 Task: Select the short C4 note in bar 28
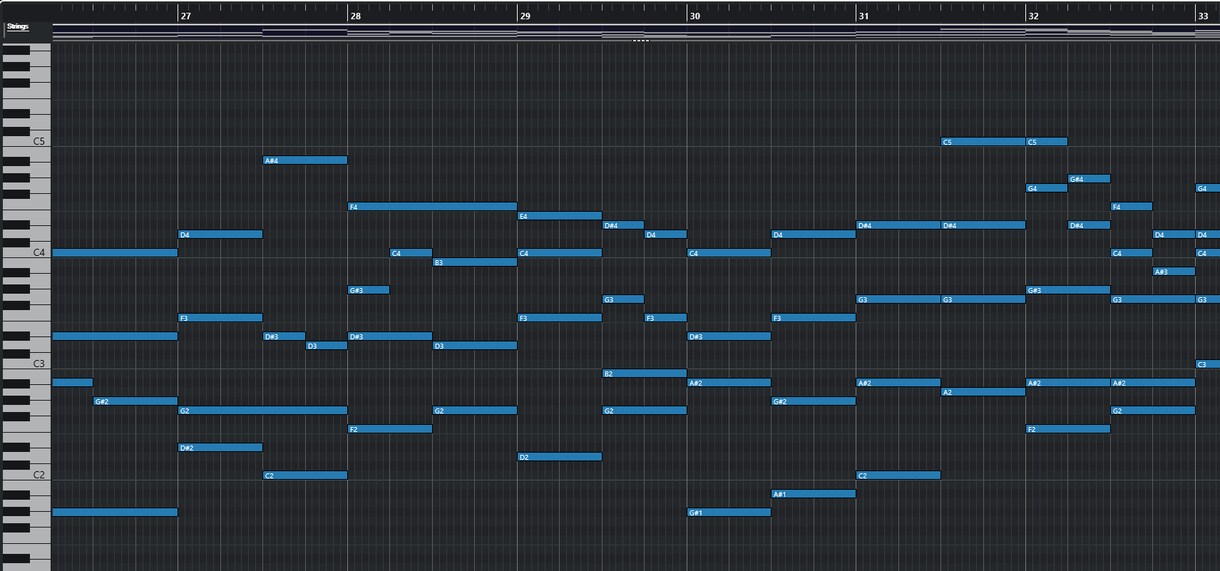pyautogui.click(x=411, y=253)
